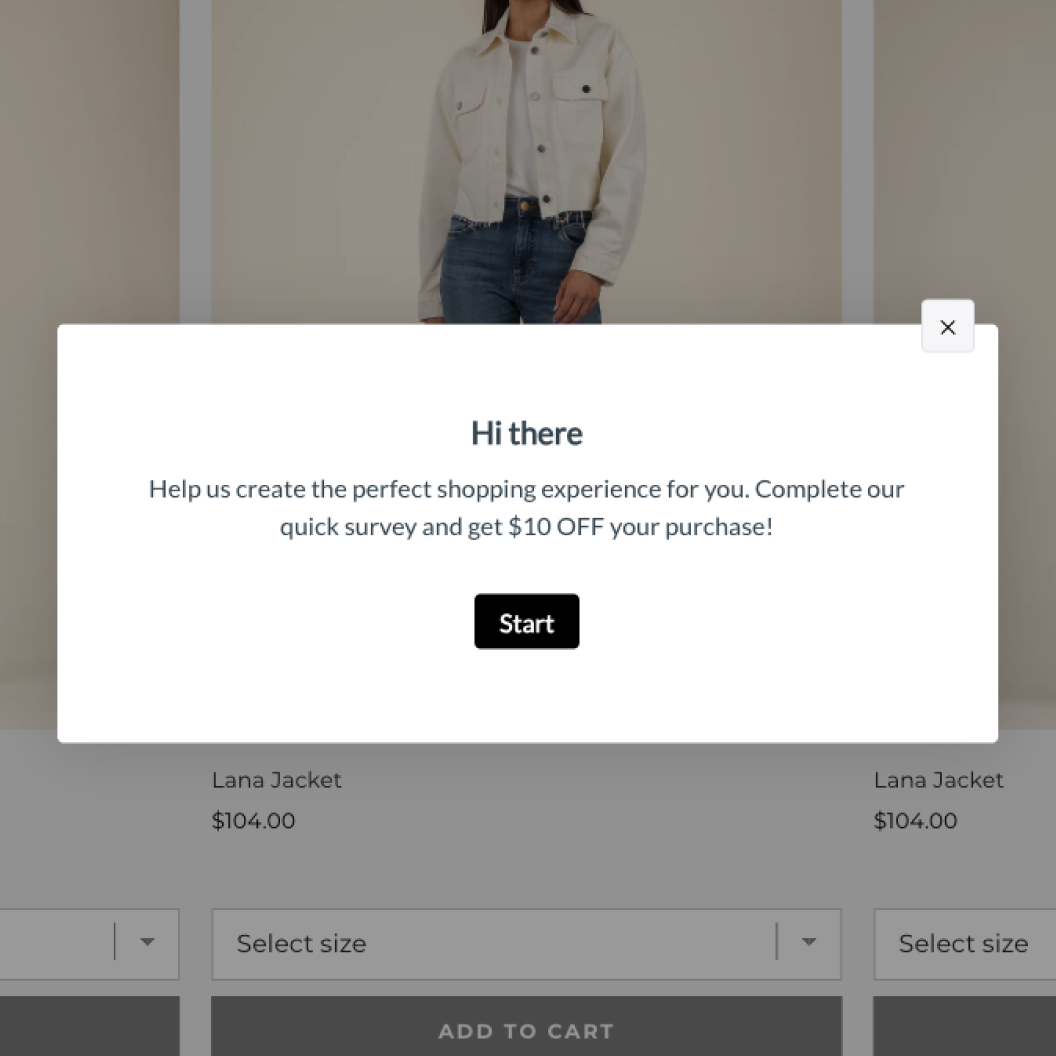The height and width of the screenshot is (1056, 1056).
Task: Click the "Hi there" popup heading
Action: coord(527,433)
